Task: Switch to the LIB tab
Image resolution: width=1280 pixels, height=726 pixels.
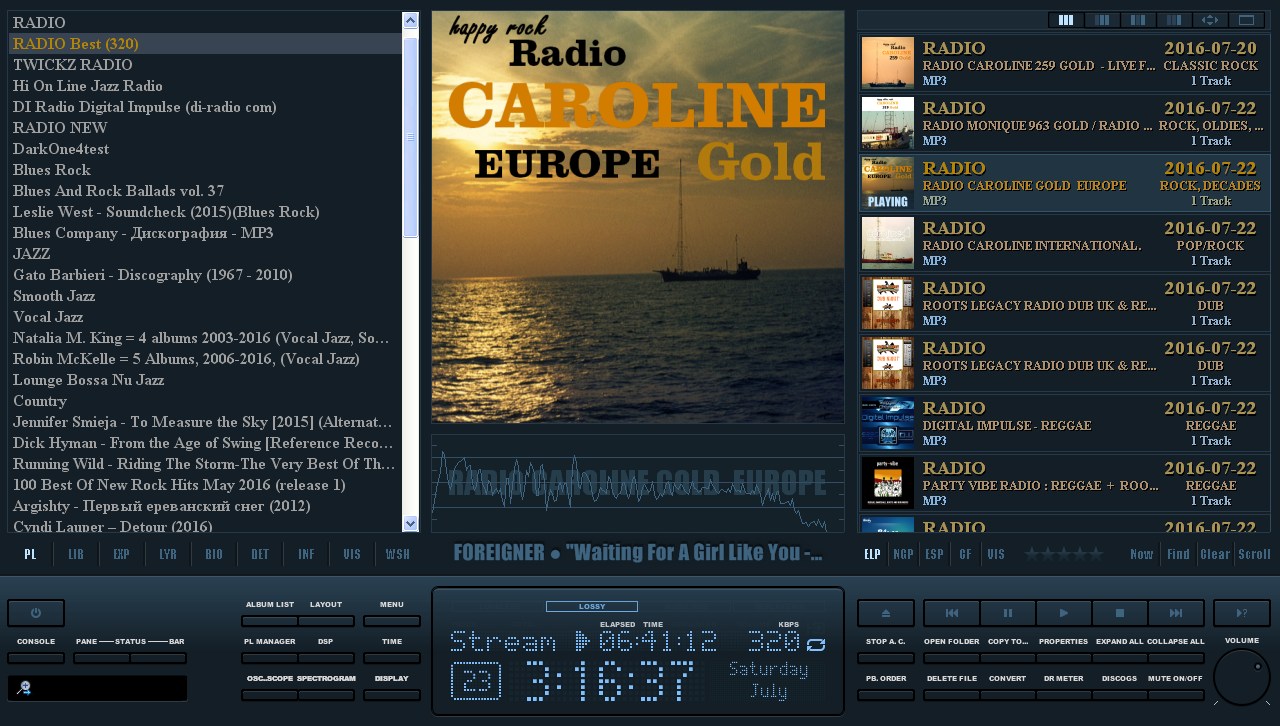Action: pyautogui.click(x=76, y=554)
